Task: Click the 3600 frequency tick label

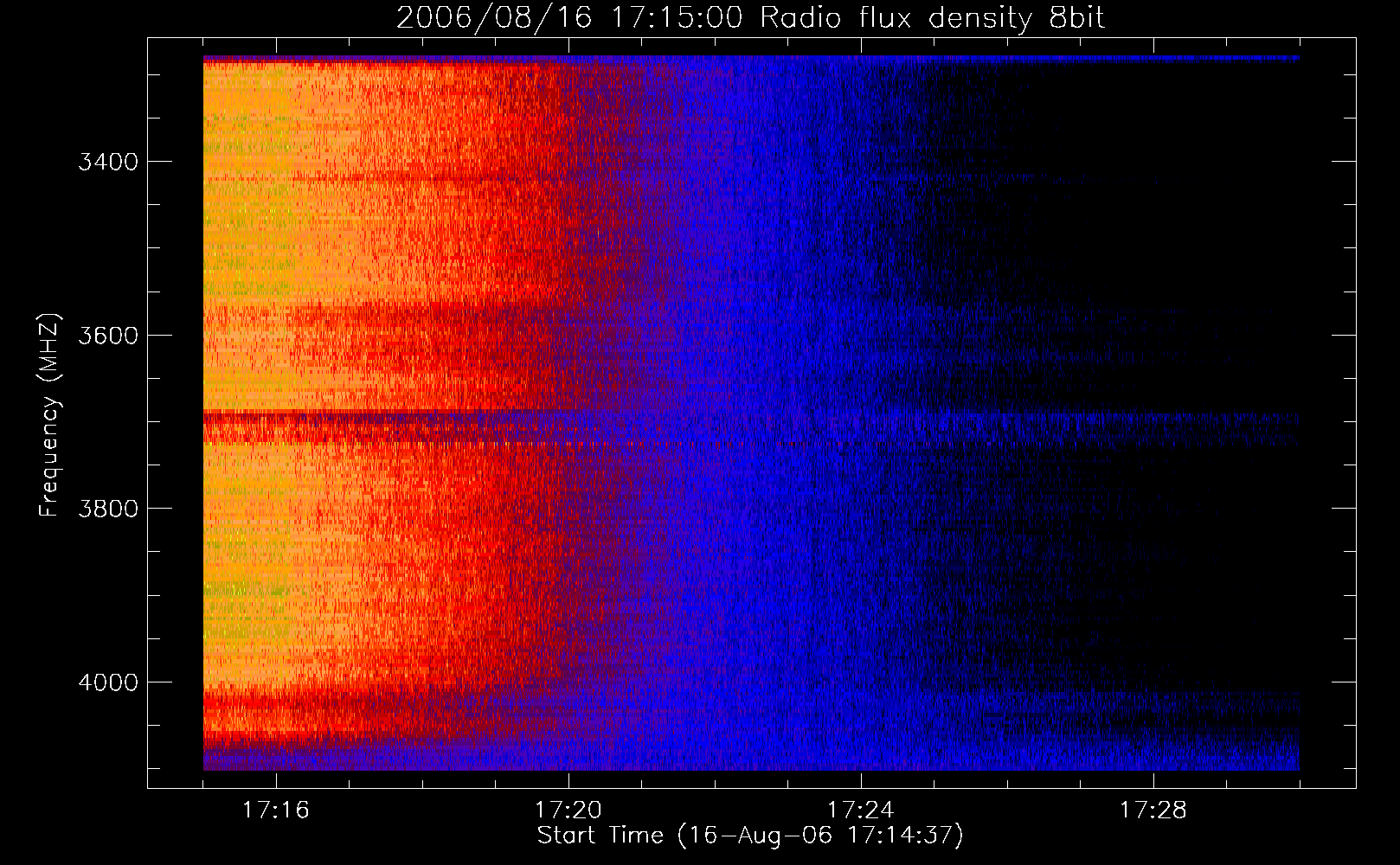Action: tap(108, 336)
